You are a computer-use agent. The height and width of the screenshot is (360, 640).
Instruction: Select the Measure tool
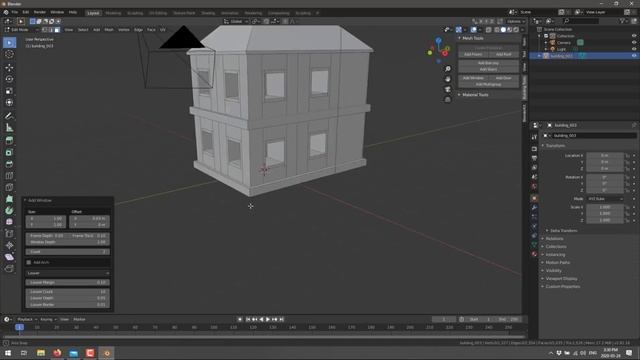coord(9,128)
